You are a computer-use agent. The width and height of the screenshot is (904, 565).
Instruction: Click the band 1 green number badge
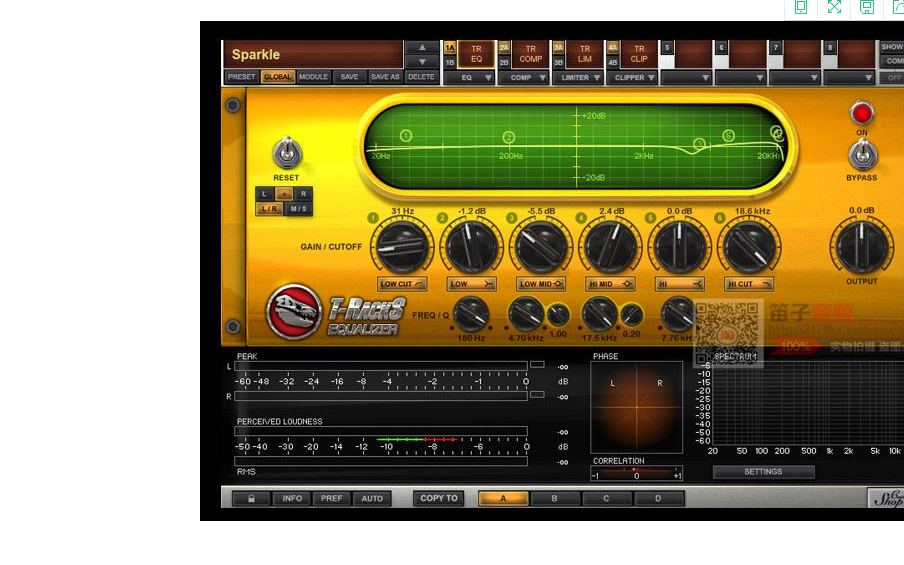click(372, 218)
